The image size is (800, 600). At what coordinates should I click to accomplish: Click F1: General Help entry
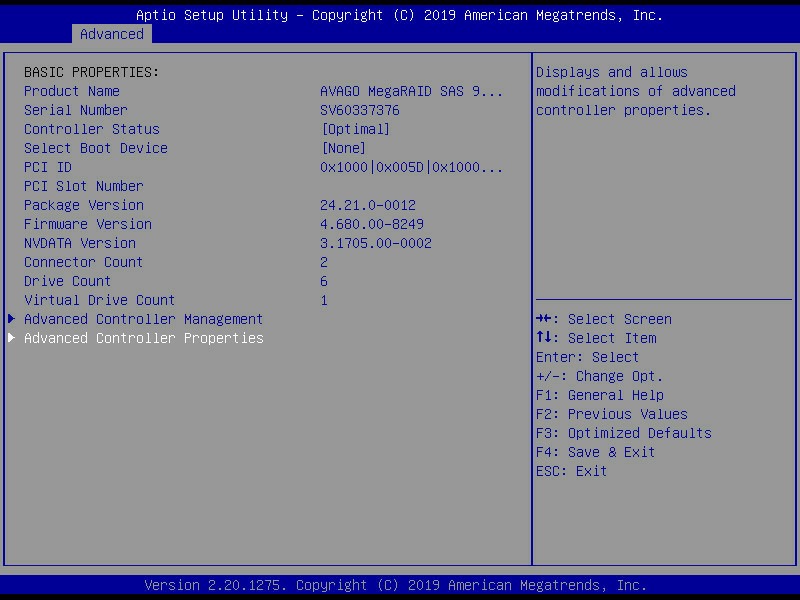tap(600, 395)
